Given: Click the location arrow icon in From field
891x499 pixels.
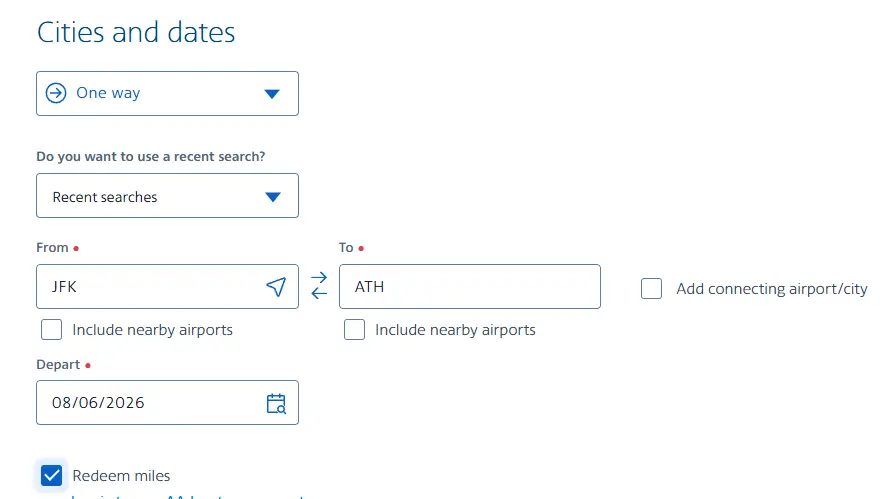Looking at the screenshot, I should pyautogui.click(x=276, y=287).
